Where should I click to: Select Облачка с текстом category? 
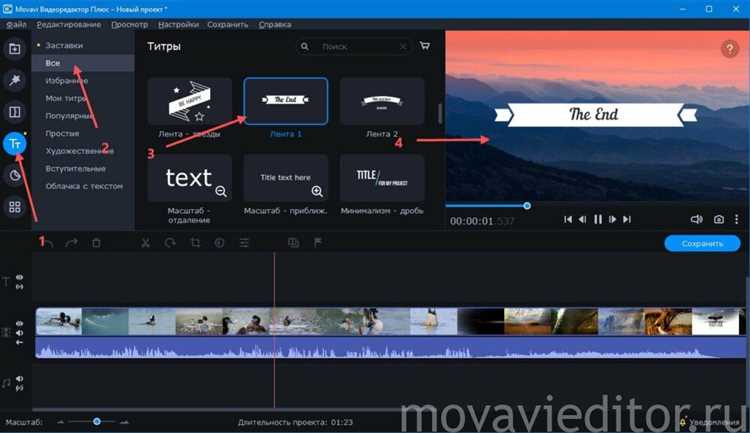point(84,186)
